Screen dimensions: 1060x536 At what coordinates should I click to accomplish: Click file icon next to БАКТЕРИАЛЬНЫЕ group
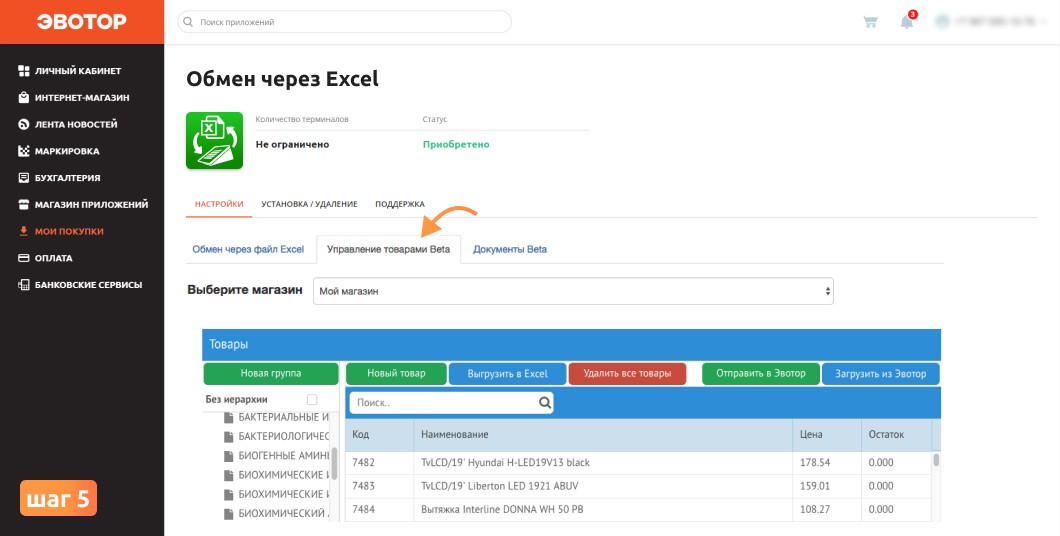point(228,417)
